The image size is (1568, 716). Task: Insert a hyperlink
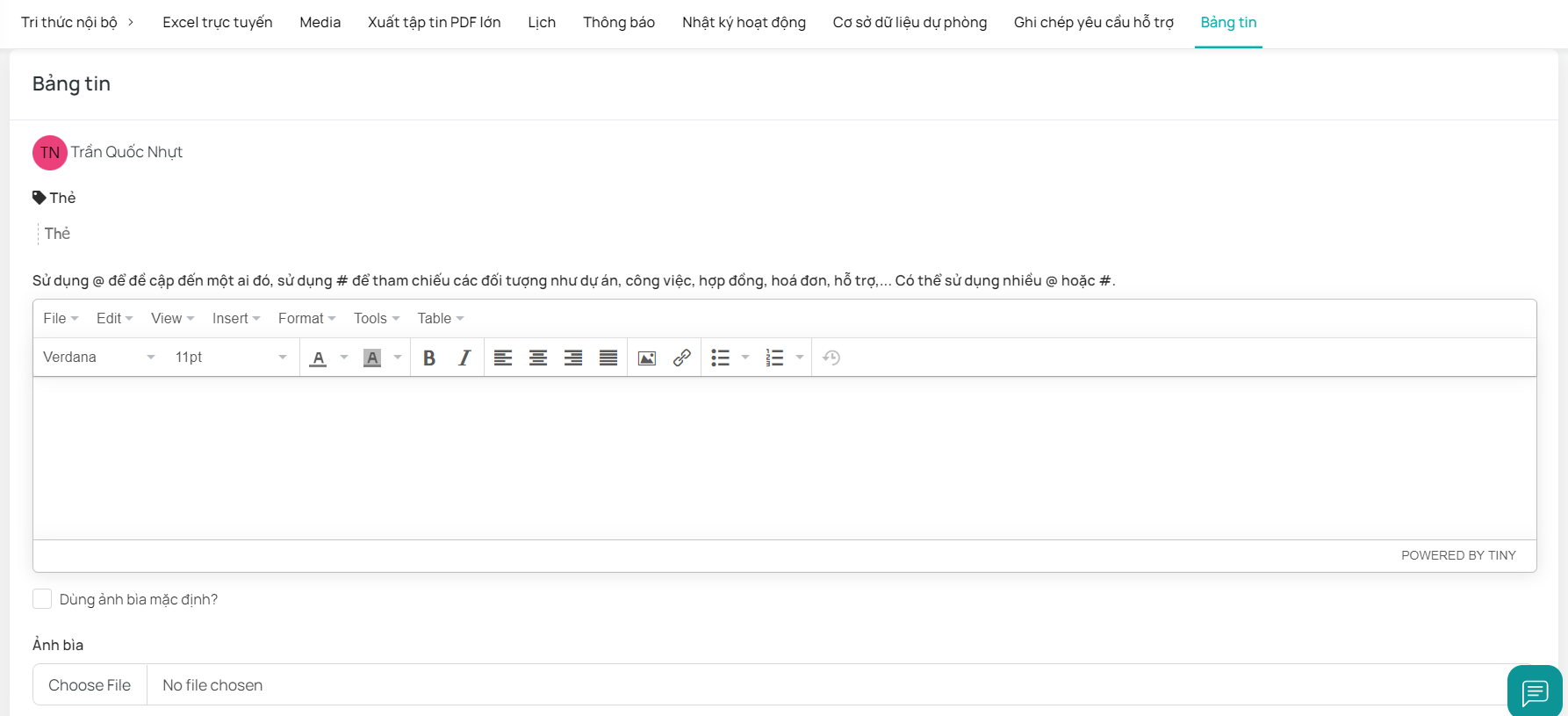click(682, 358)
